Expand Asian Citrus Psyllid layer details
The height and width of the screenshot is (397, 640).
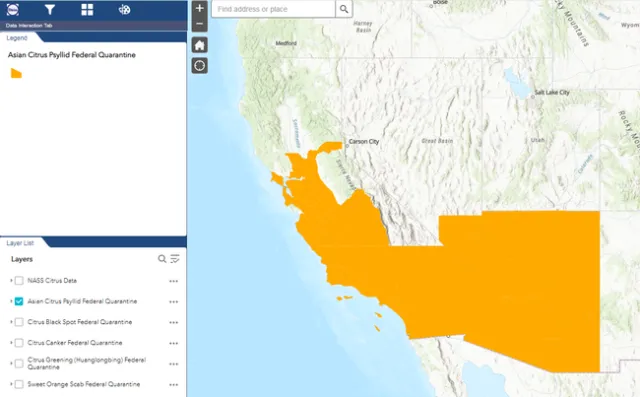pyautogui.click(x=11, y=302)
